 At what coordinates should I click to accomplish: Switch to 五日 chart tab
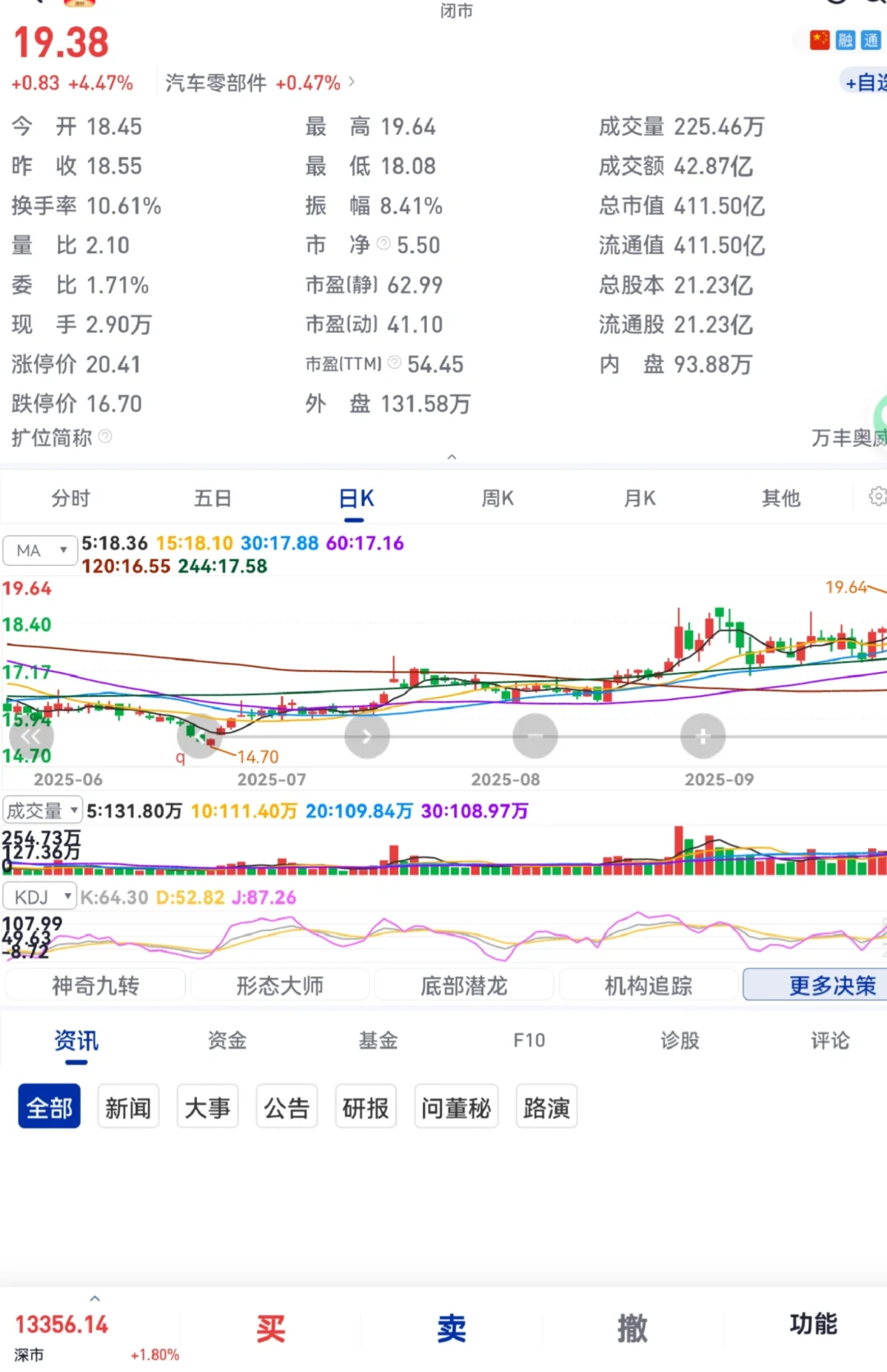click(213, 498)
